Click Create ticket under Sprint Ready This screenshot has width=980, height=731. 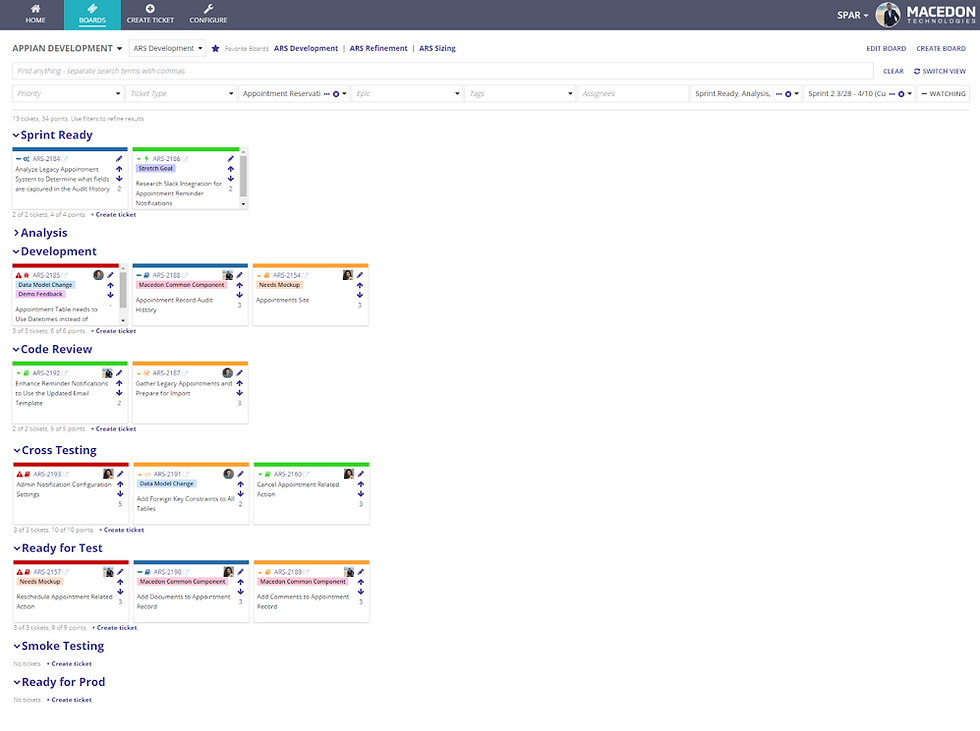pyautogui.click(x=114, y=214)
